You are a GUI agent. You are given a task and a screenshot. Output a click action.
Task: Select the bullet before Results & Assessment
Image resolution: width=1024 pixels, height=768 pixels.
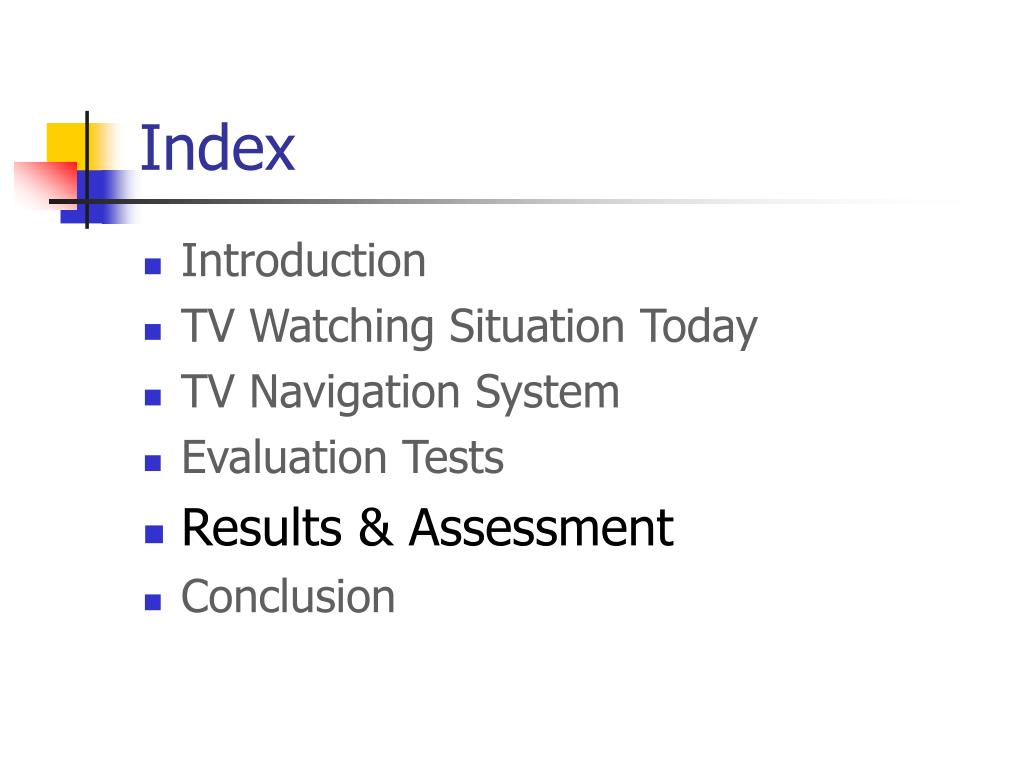click(153, 534)
